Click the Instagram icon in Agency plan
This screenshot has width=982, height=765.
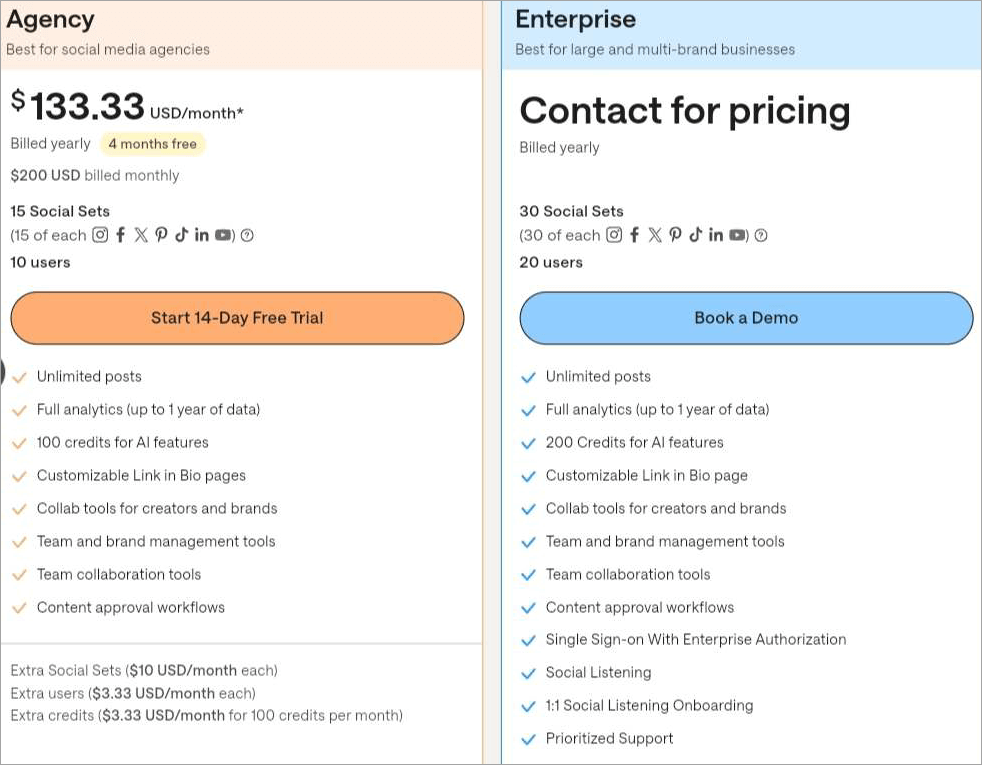pyautogui.click(x=100, y=235)
